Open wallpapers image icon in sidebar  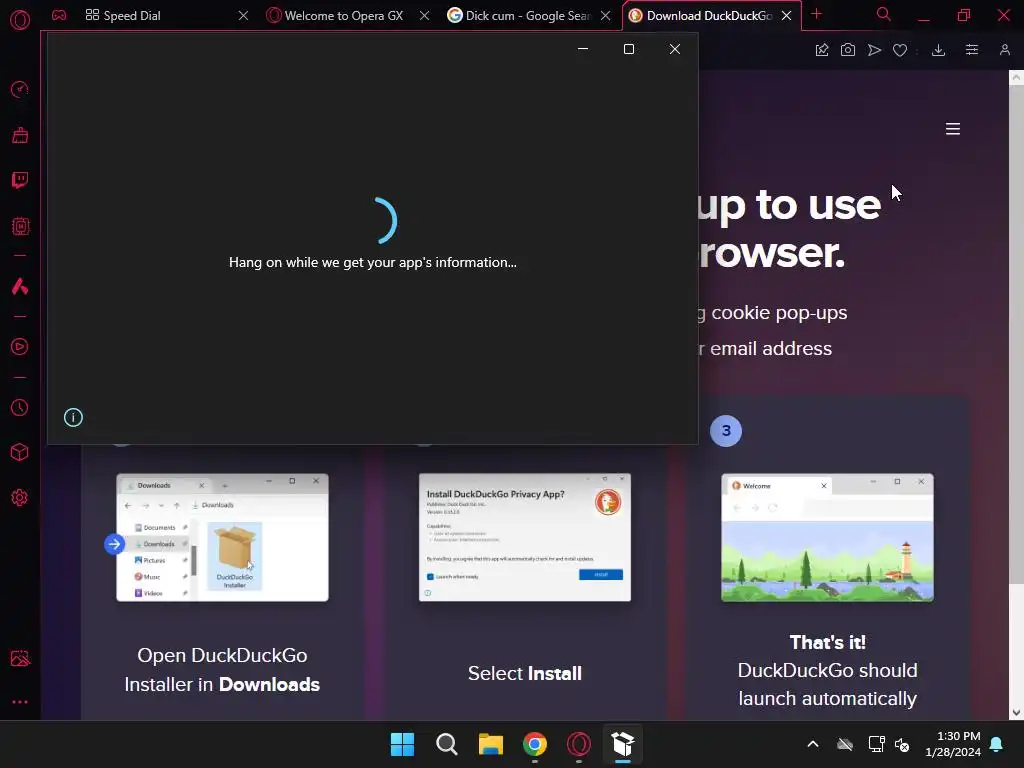point(20,658)
